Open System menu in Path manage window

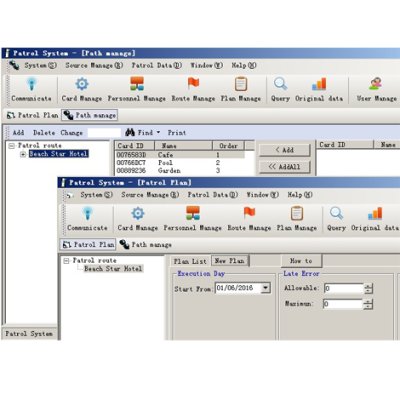point(41,65)
